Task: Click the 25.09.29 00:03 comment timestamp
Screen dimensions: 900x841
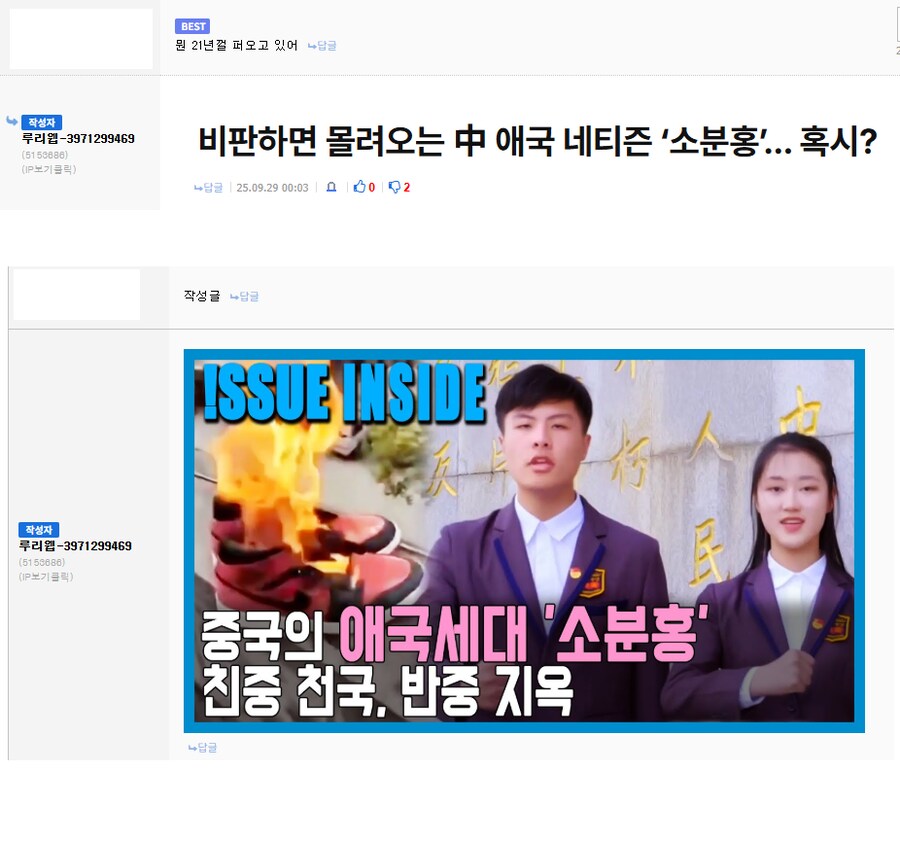Action: coord(272,187)
